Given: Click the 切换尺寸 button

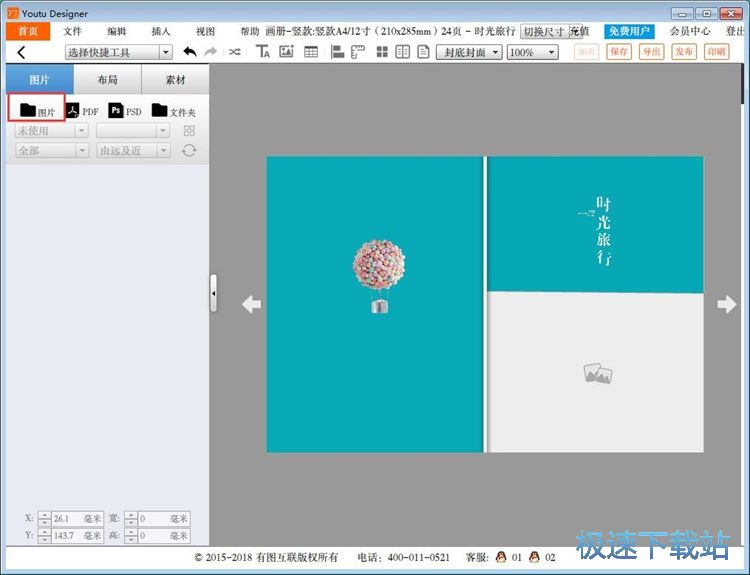Looking at the screenshot, I should point(547,31).
